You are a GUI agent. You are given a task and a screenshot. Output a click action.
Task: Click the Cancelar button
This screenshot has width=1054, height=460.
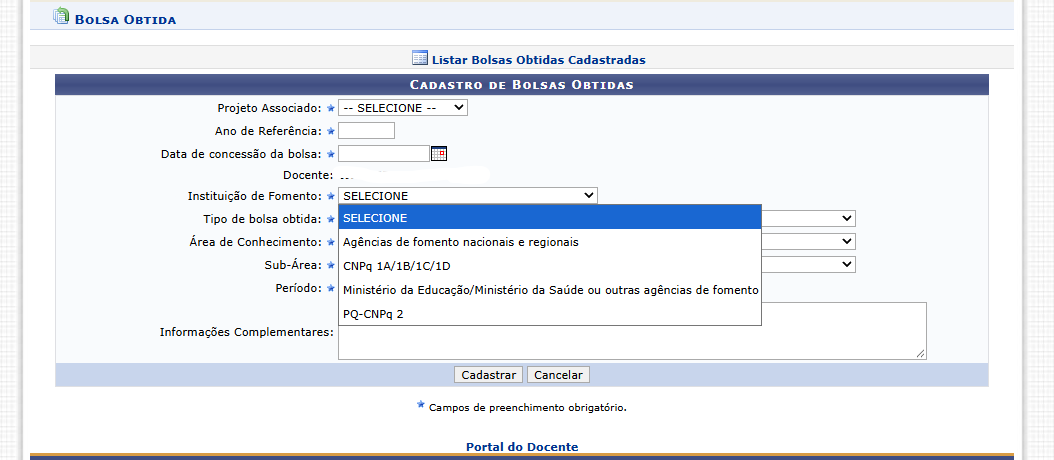pos(558,375)
